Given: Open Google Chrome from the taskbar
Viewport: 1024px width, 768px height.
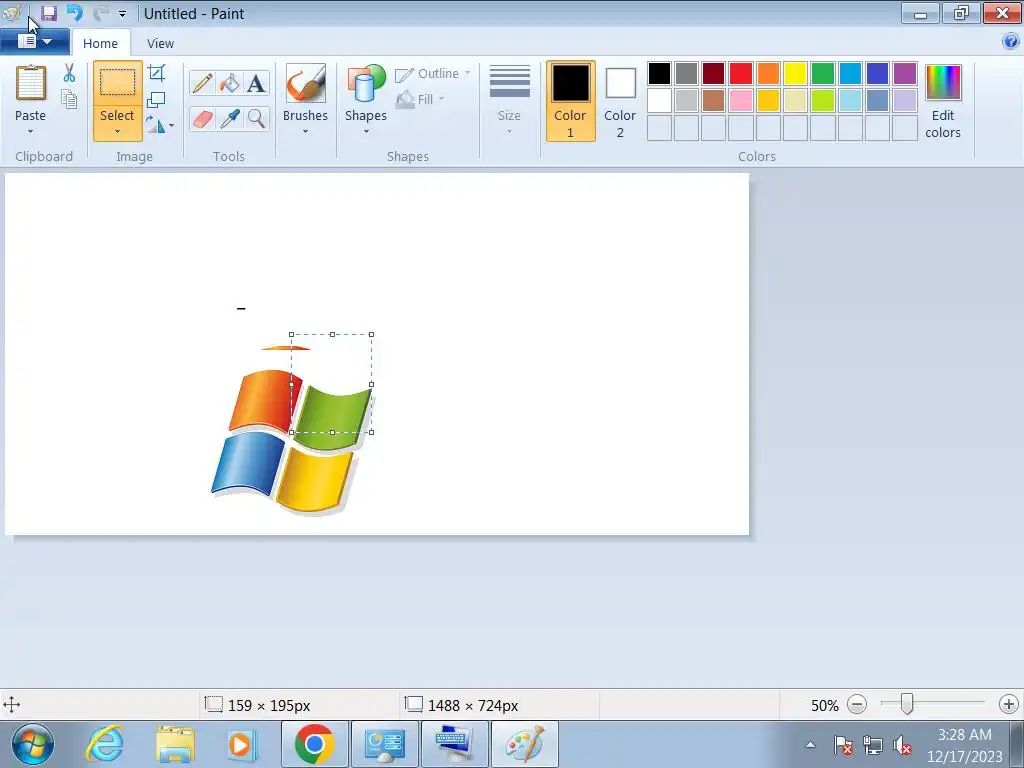Looking at the screenshot, I should click(x=315, y=744).
